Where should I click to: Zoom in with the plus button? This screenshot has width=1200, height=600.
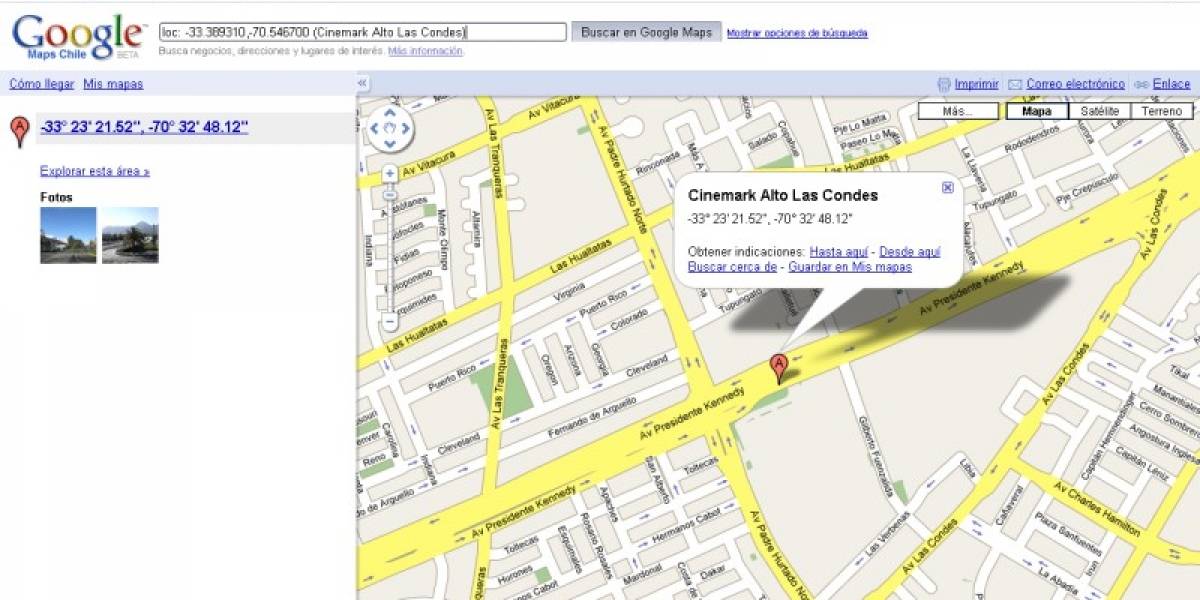click(x=390, y=173)
